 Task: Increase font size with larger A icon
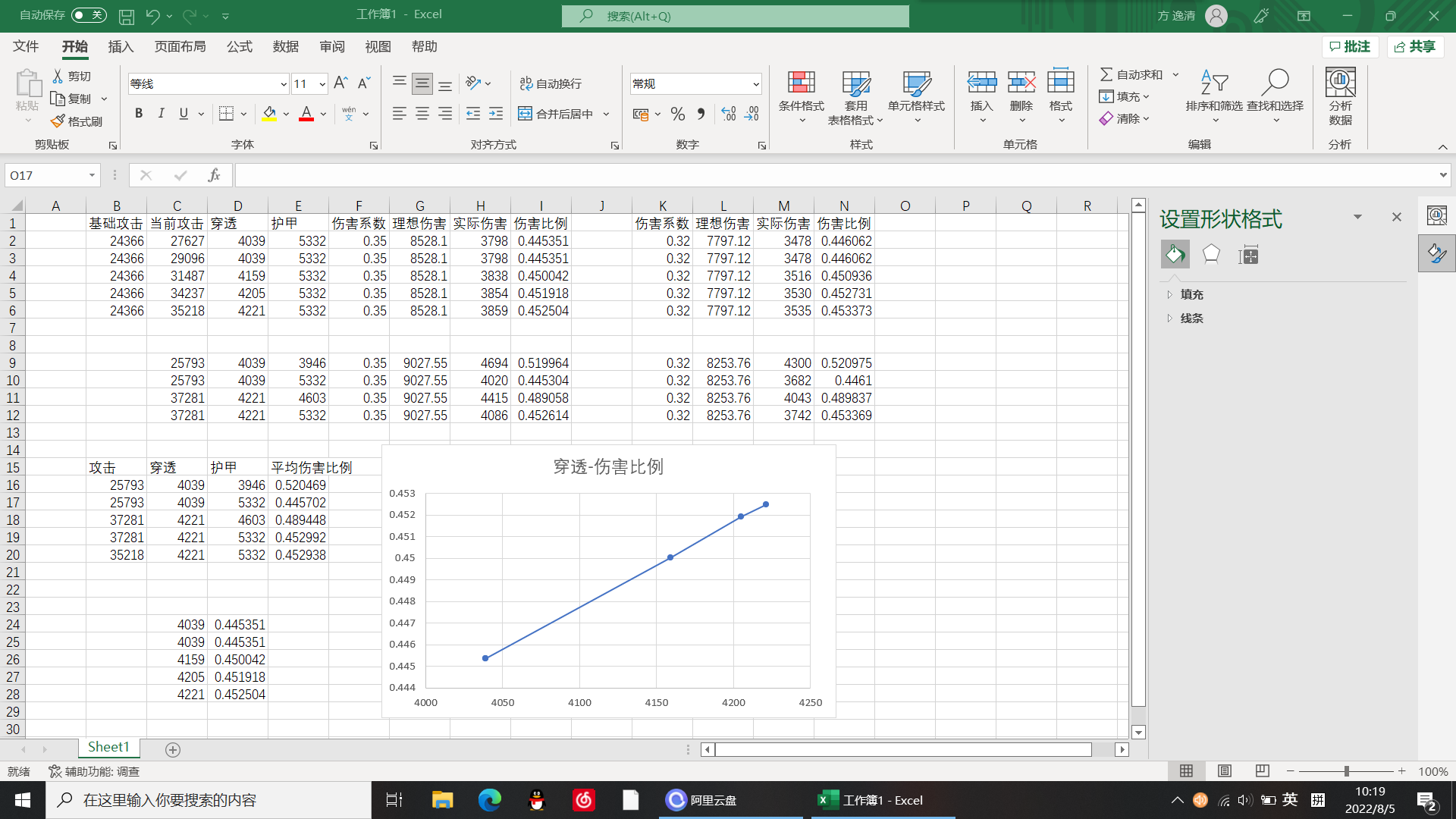(340, 83)
